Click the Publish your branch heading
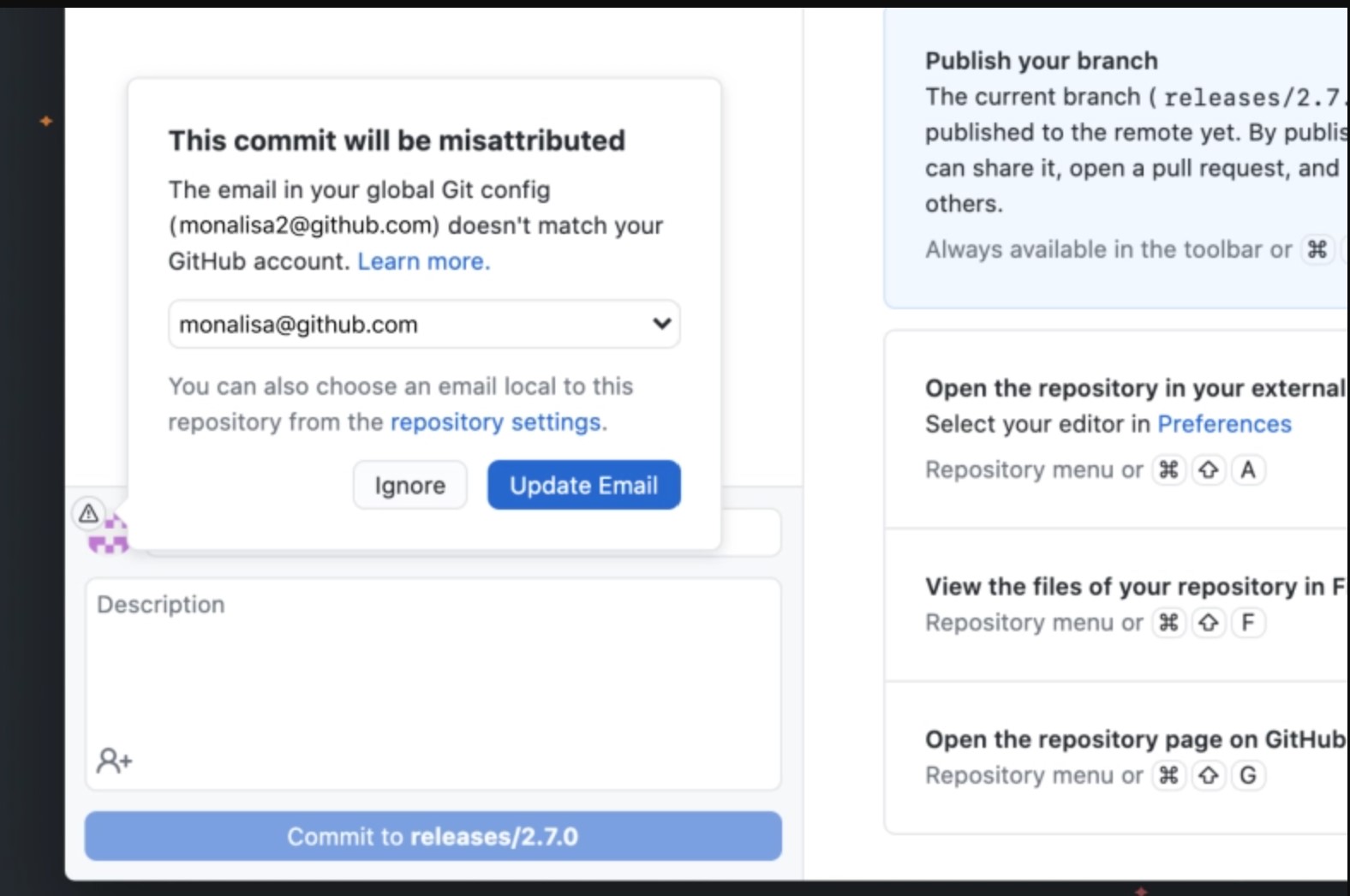Viewport: 1350px width, 896px height. tap(1041, 61)
